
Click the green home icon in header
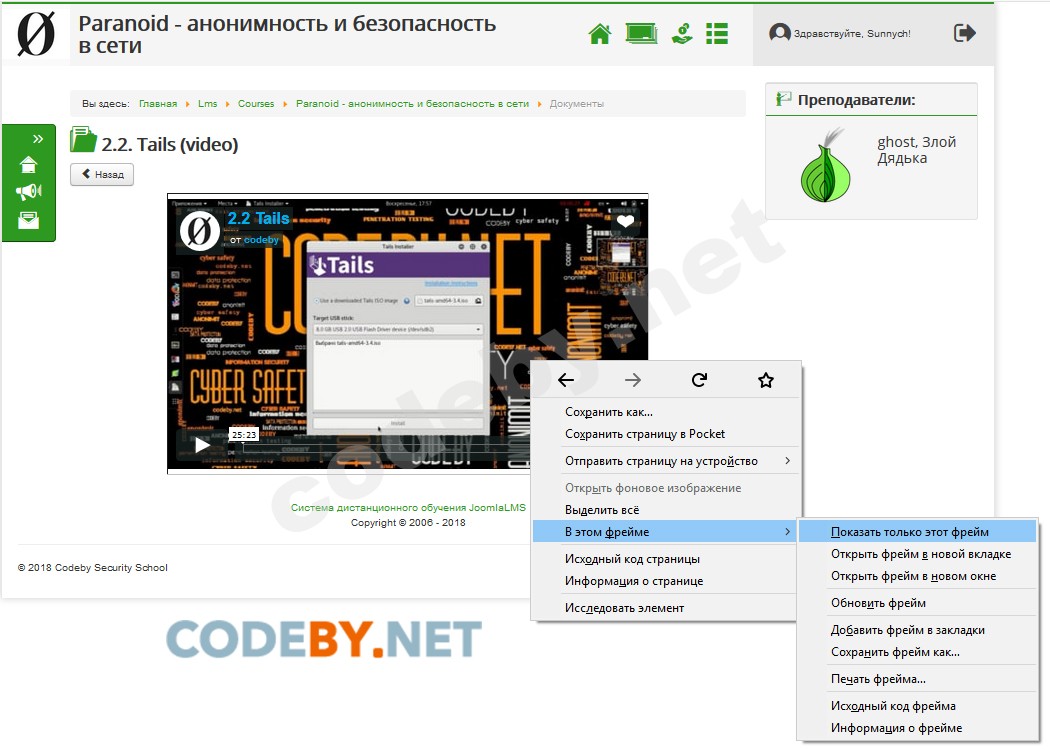600,33
